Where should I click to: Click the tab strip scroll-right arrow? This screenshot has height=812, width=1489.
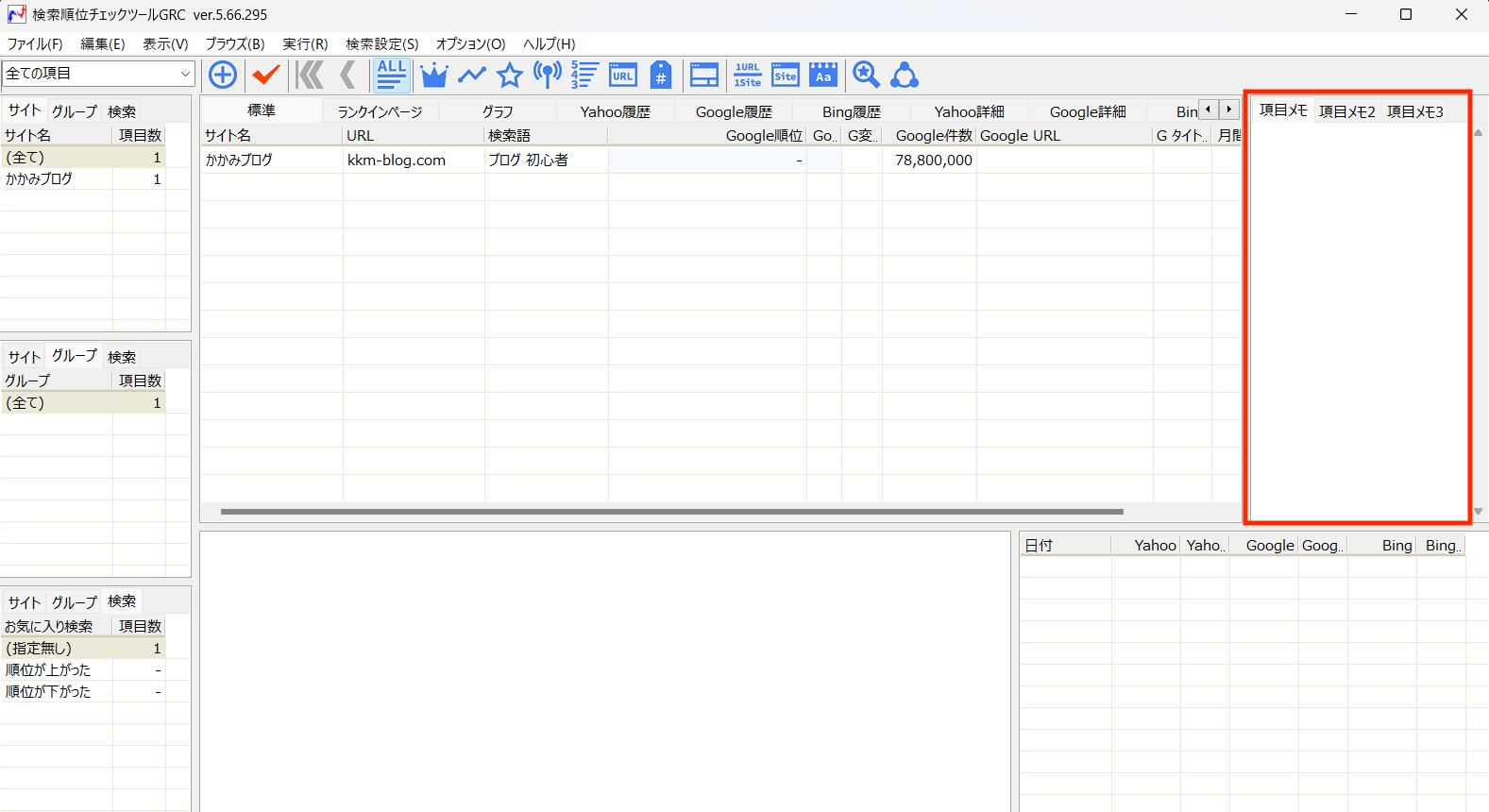[x=1228, y=110]
